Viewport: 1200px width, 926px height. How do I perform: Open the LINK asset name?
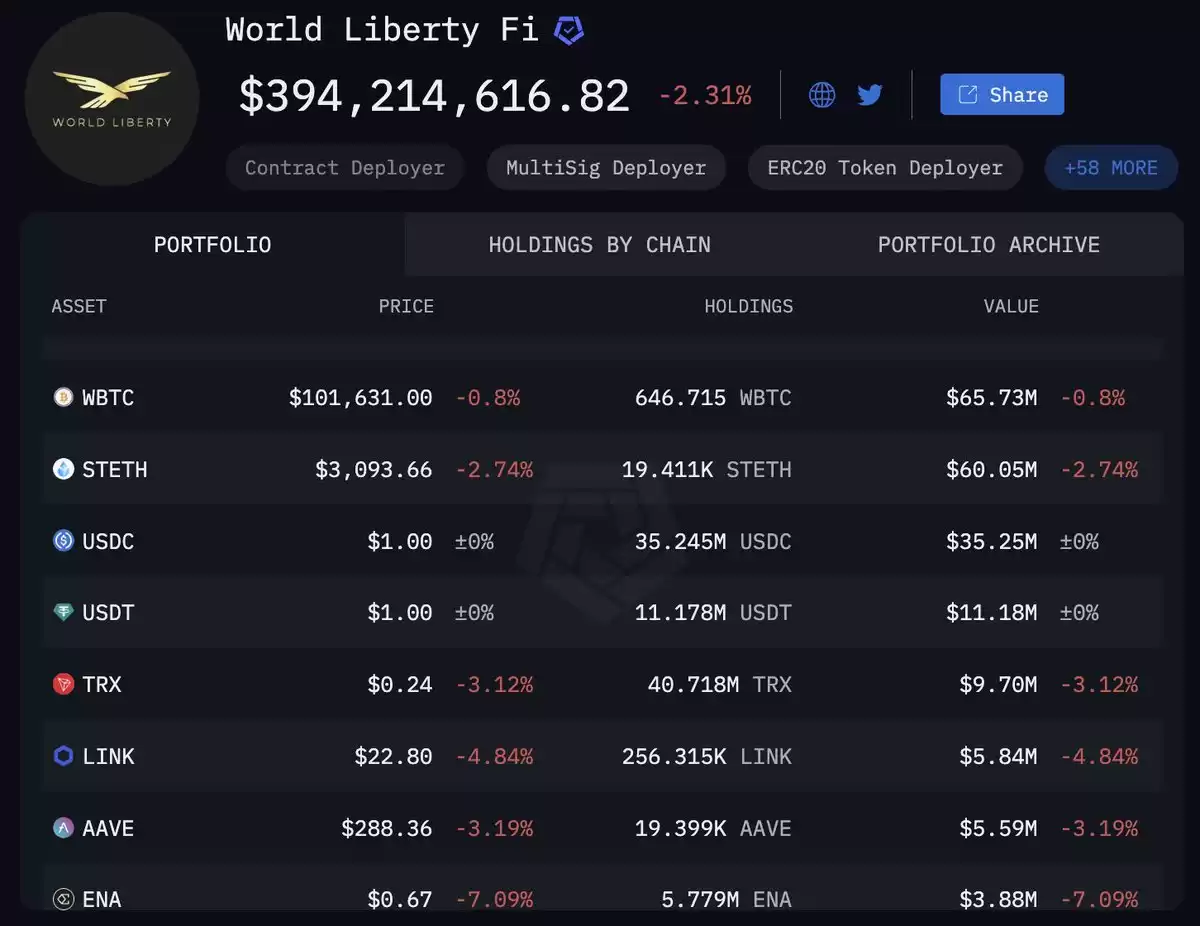(108, 756)
